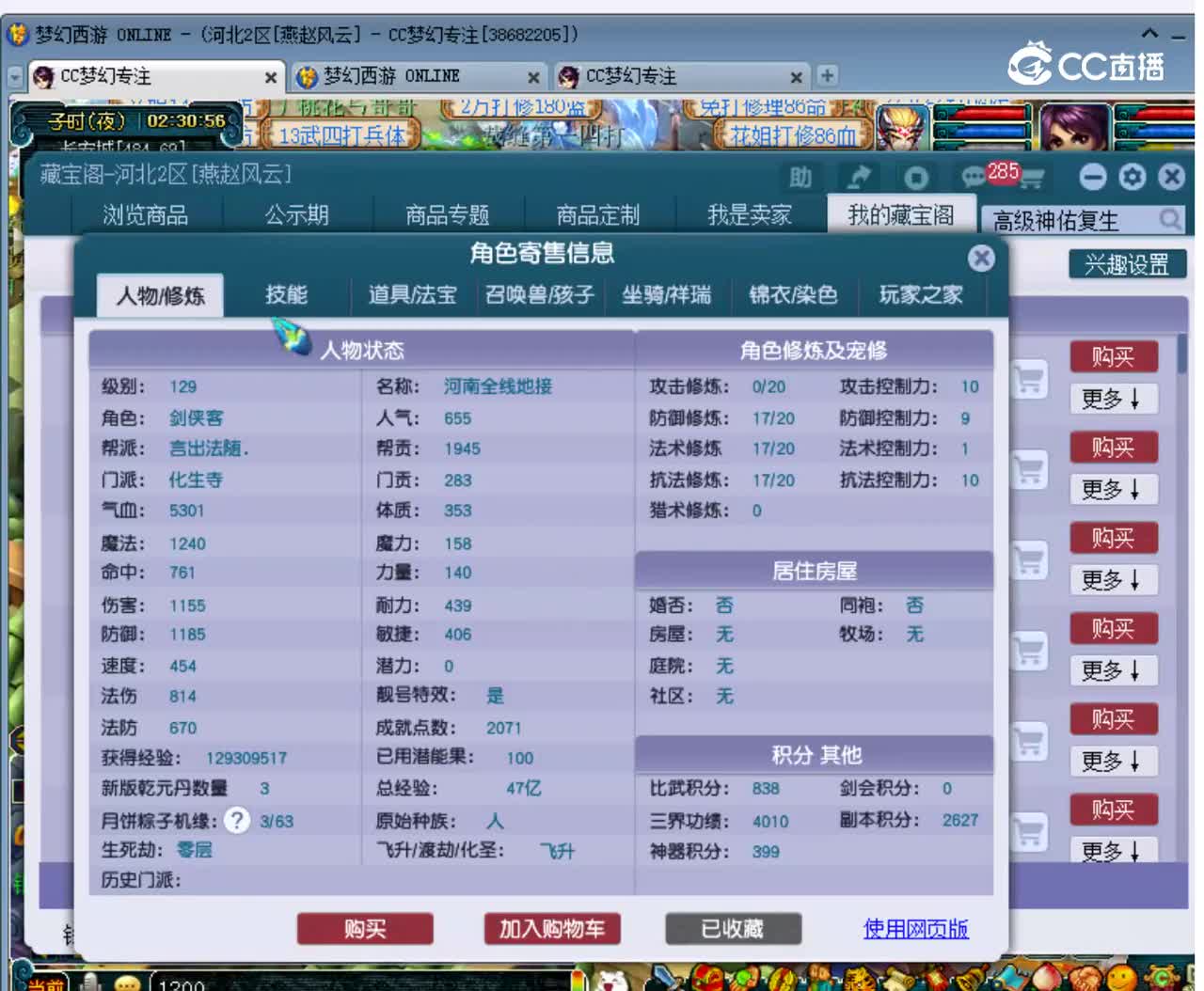Click the 成就点数 value 2071
Screen dimensions: 1204x991
(503, 728)
